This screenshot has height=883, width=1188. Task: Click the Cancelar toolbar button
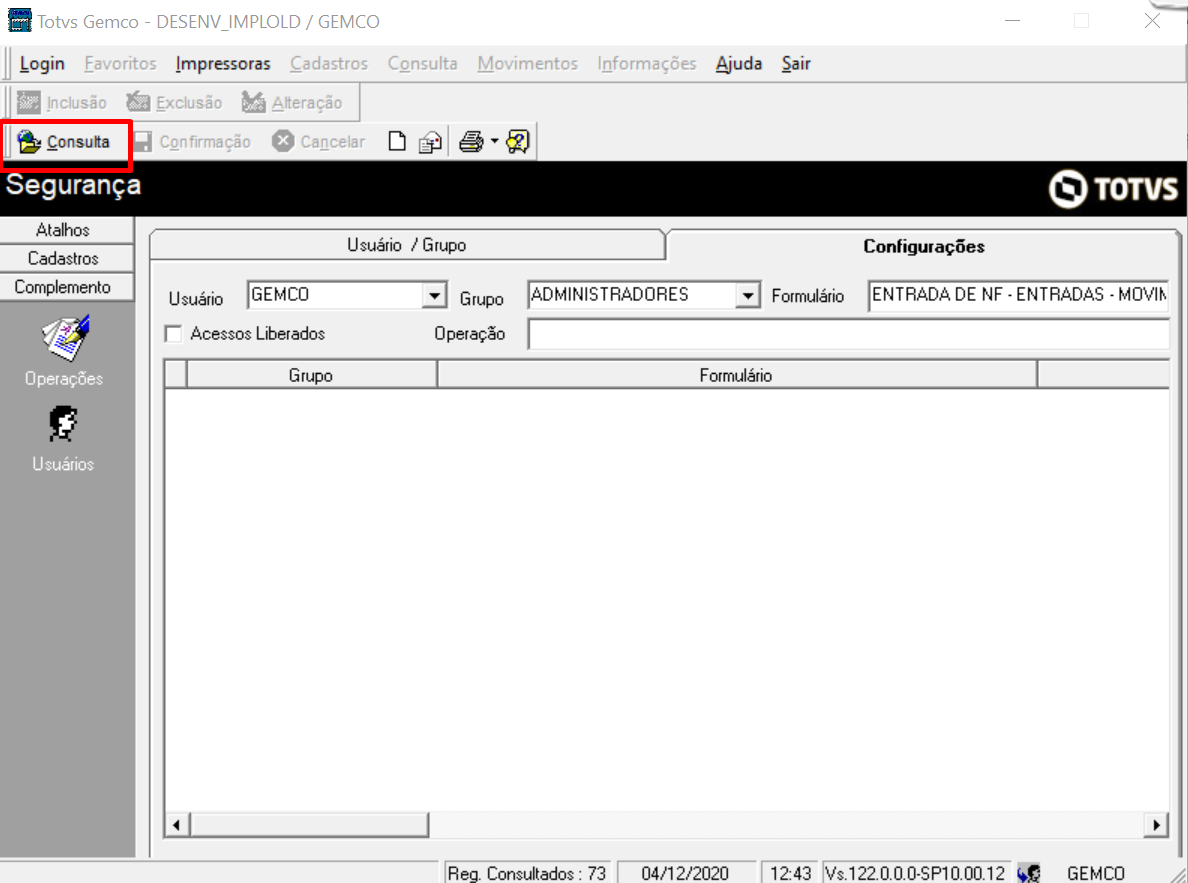point(319,142)
